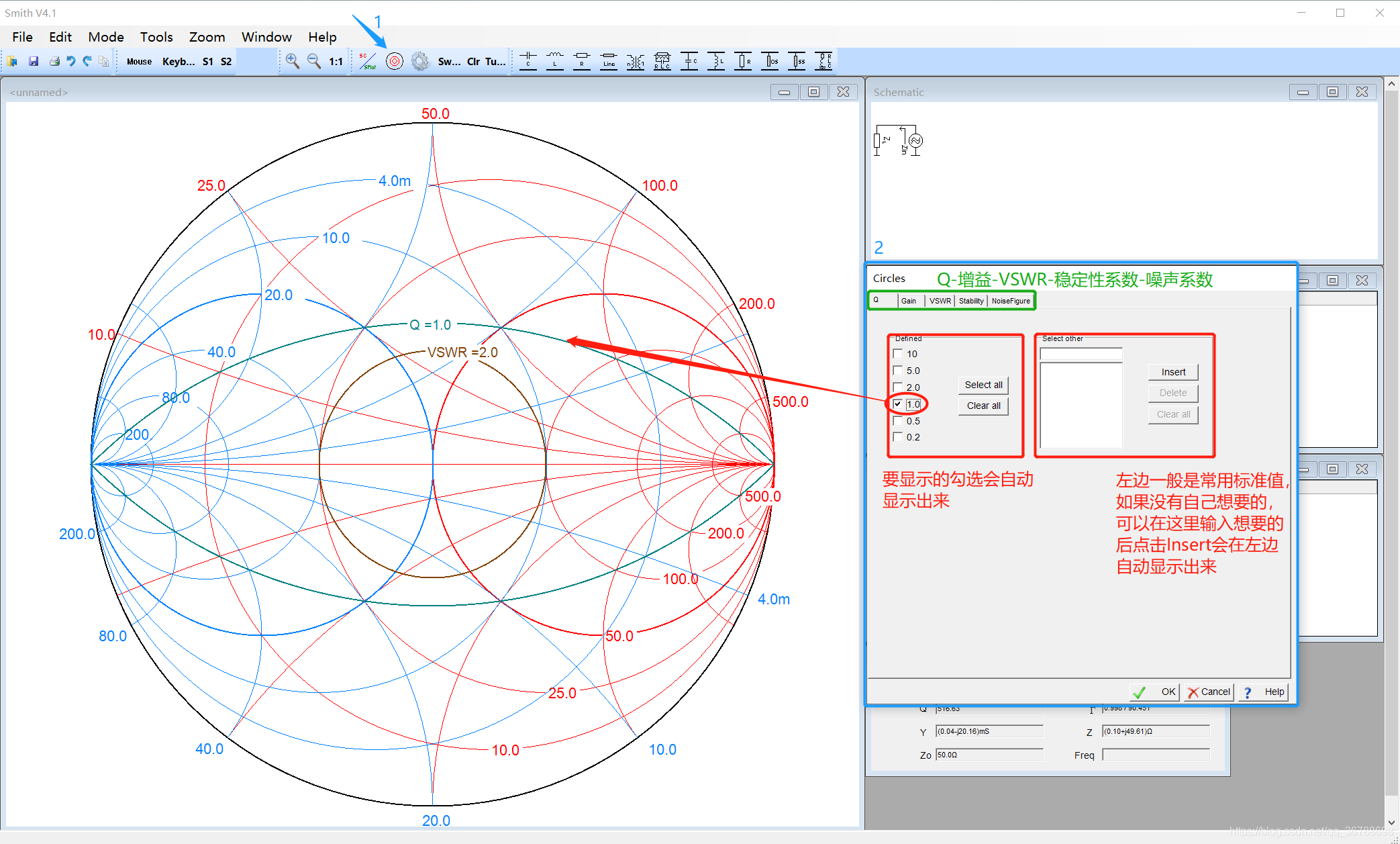Viewport: 1400px width, 844px height.
Task: Insert a series inductor element
Action: click(x=555, y=61)
